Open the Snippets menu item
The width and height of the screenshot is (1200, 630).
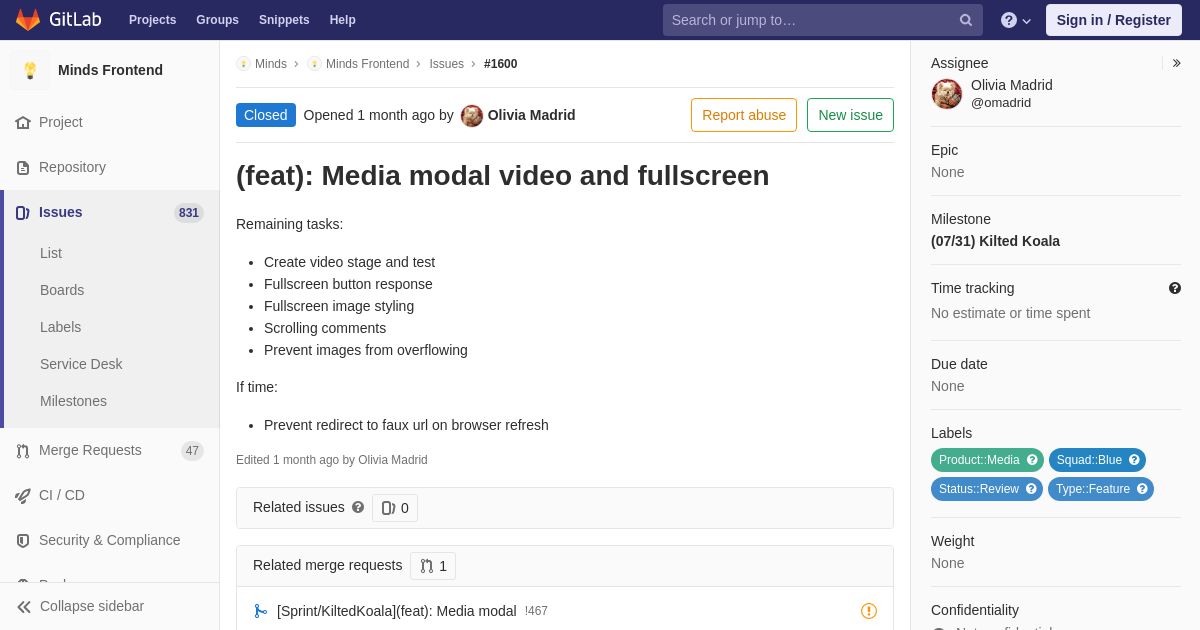284,20
